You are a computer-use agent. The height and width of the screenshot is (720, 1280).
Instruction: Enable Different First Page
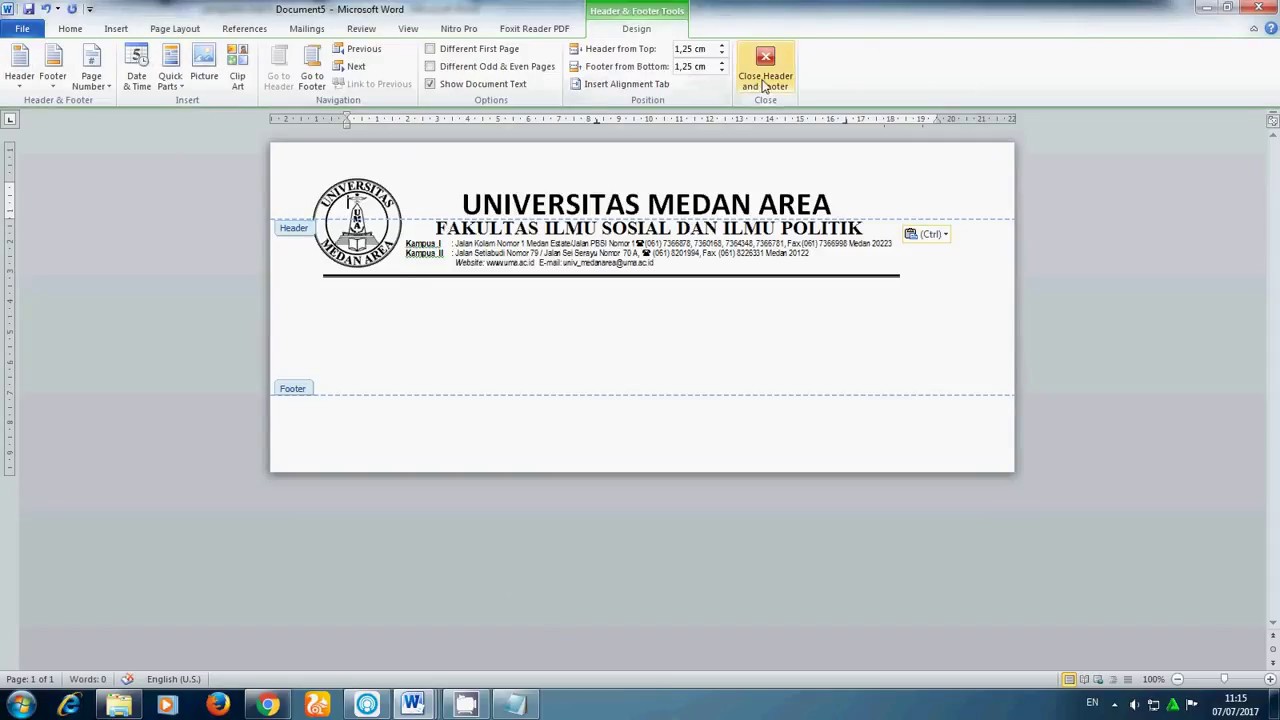[472, 49]
